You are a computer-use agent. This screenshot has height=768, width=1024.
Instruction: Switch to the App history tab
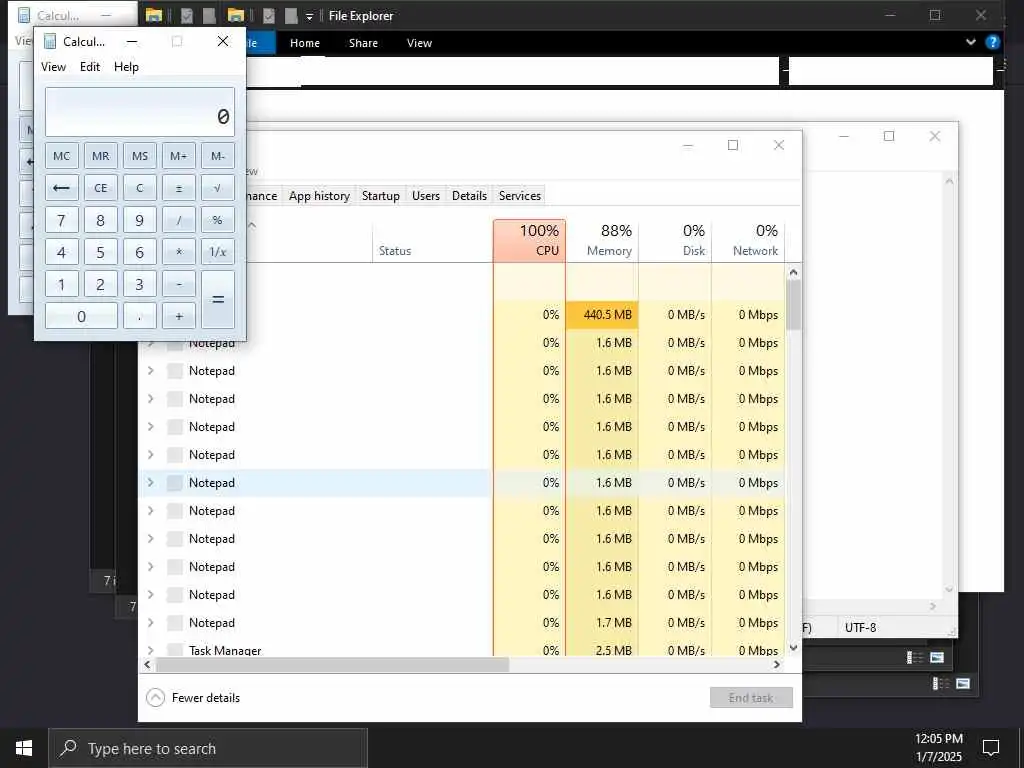click(x=319, y=196)
